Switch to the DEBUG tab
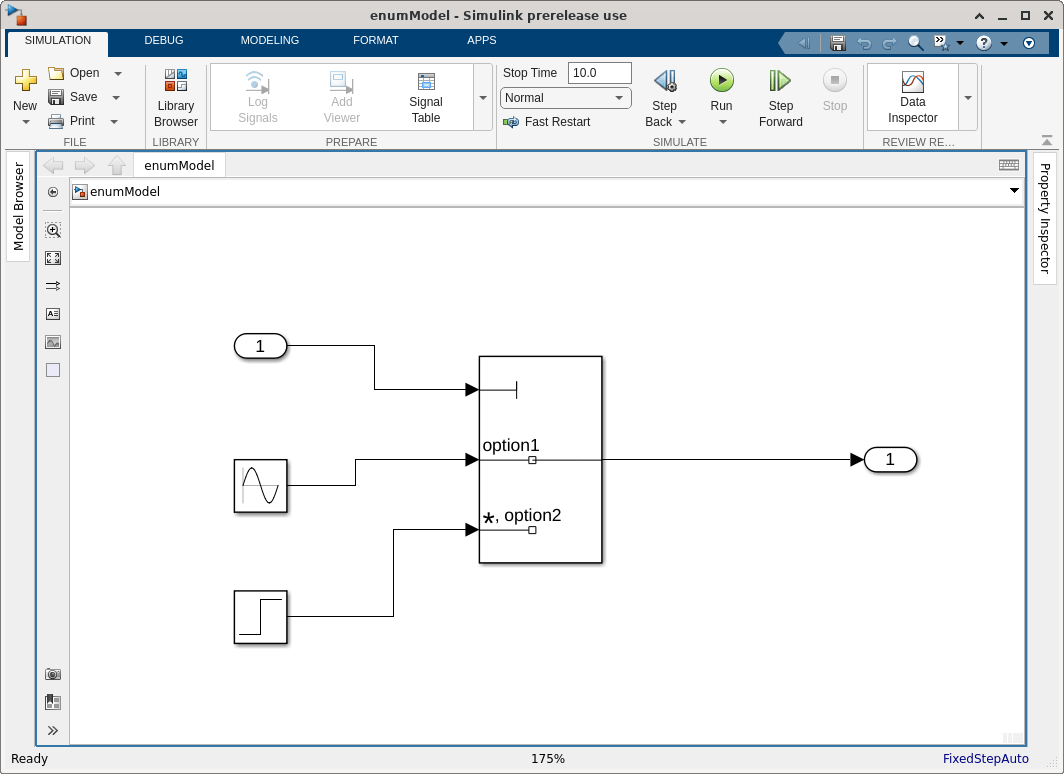The image size is (1064, 774). click(164, 41)
